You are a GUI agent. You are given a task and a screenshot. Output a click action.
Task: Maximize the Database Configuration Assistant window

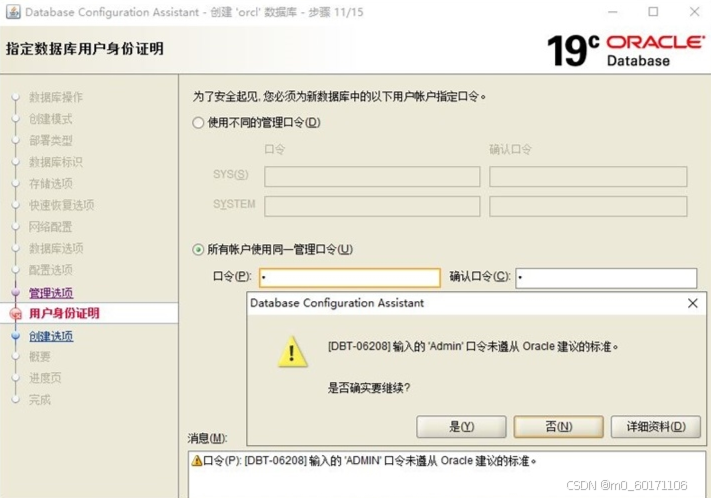[x=653, y=12]
